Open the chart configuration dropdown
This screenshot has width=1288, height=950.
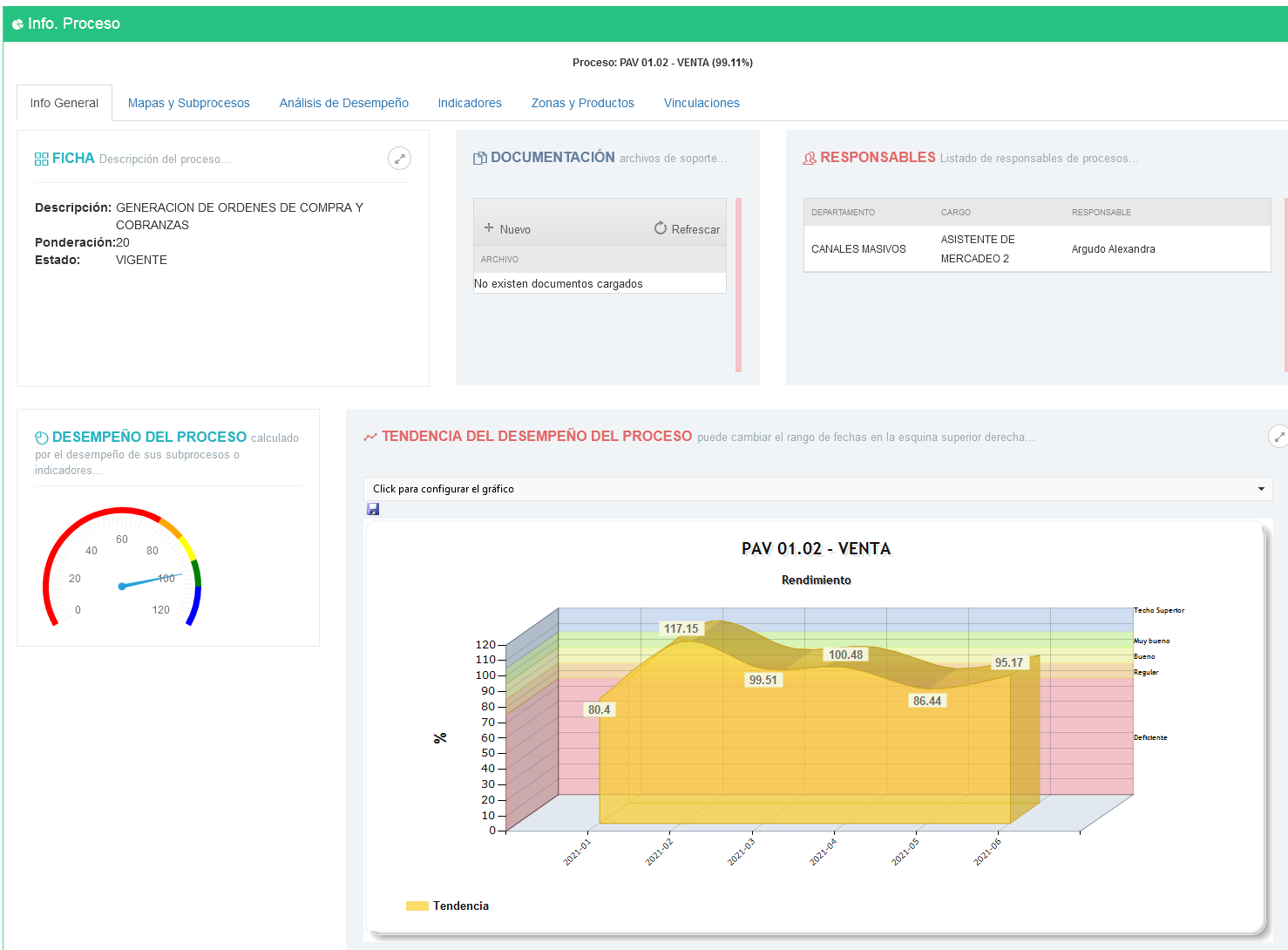pos(817,489)
